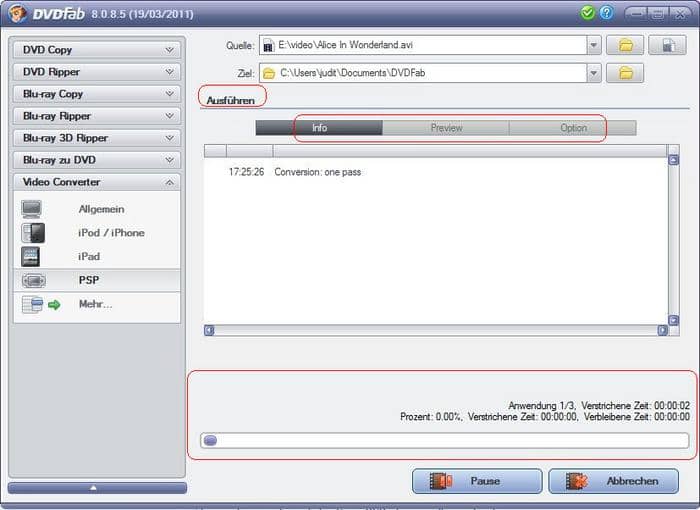The image size is (700, 510).
Task: Click the Mehr list with green arrow icon
Action: click(x=41, y=305)
